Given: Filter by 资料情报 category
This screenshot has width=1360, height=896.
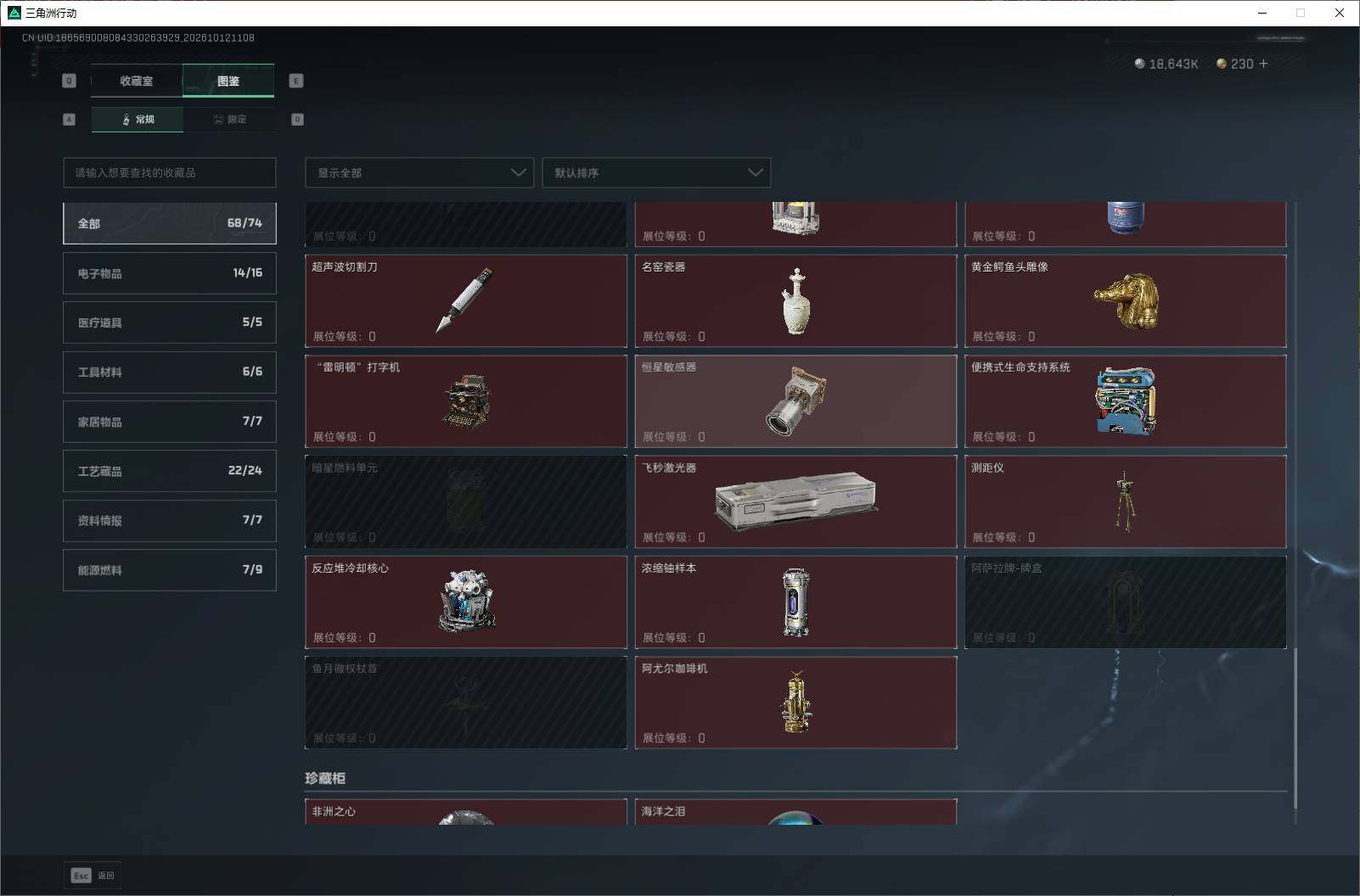Looking at the screenshot, I should tap(170, 520).
